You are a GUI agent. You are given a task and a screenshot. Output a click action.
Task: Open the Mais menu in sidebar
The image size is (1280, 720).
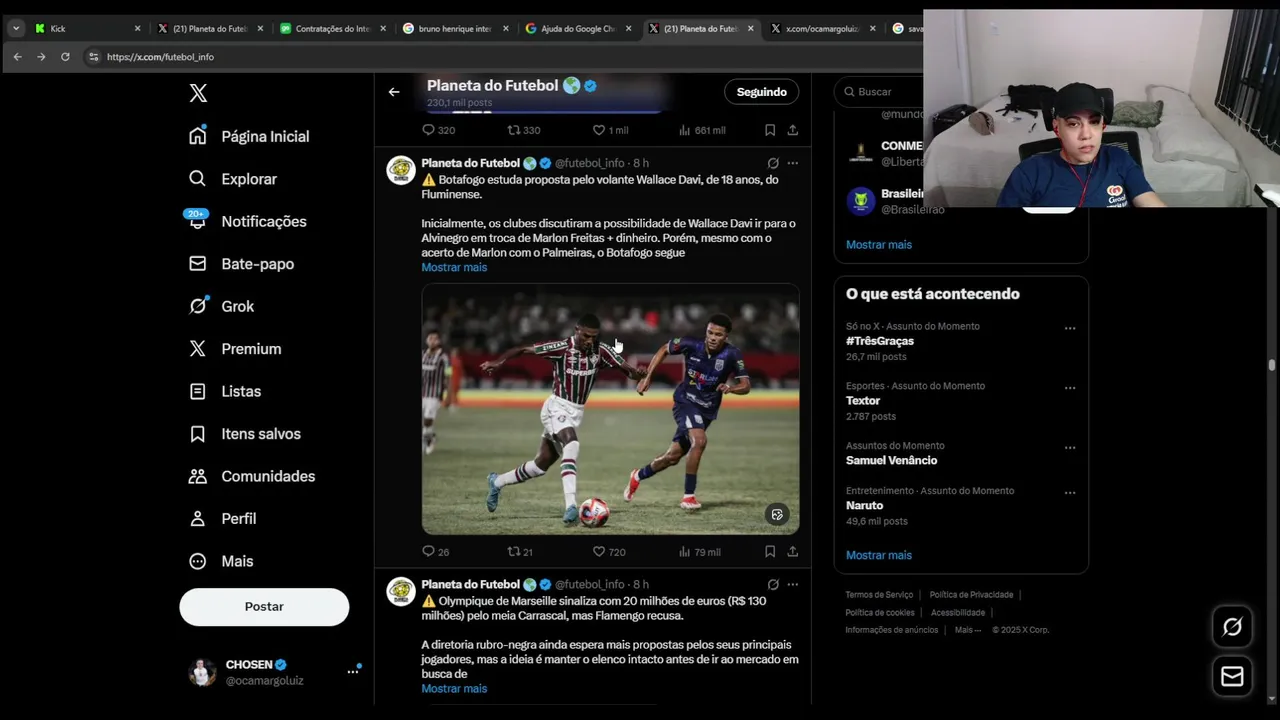(222, 561)
